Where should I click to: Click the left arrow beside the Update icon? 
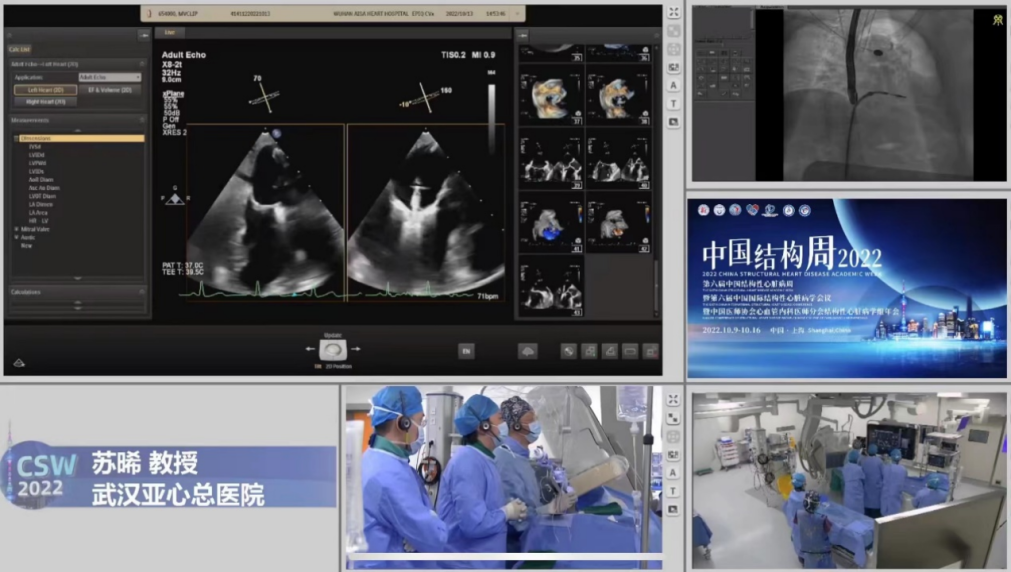pos(310,349)
